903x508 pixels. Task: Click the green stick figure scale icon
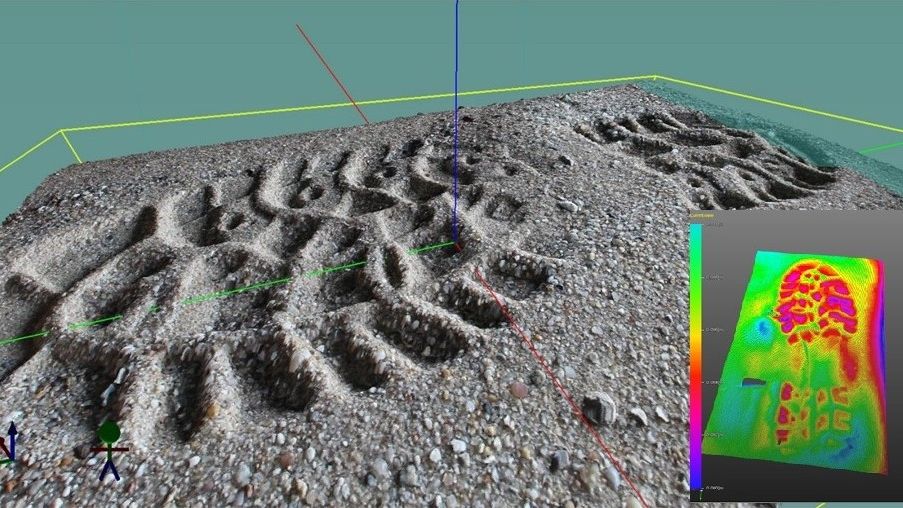(108, 446)
